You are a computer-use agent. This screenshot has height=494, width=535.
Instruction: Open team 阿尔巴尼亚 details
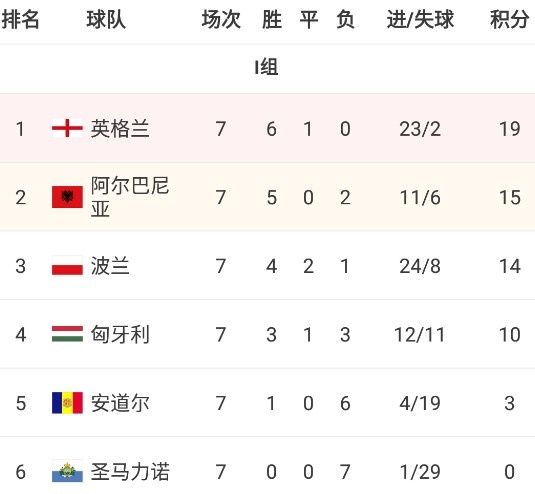click(x=130, y=197)
